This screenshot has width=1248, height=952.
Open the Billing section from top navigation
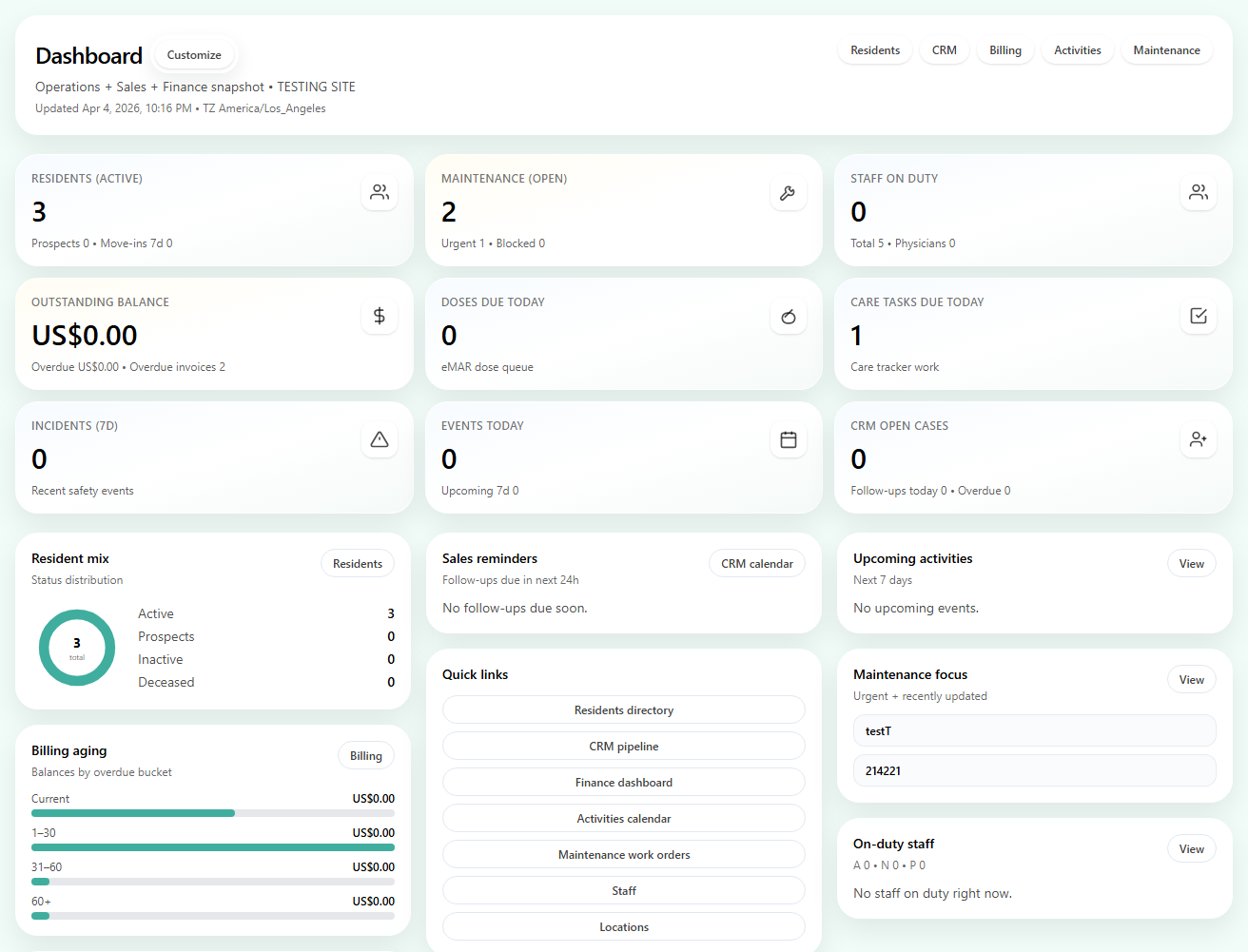click(1004, 49)
